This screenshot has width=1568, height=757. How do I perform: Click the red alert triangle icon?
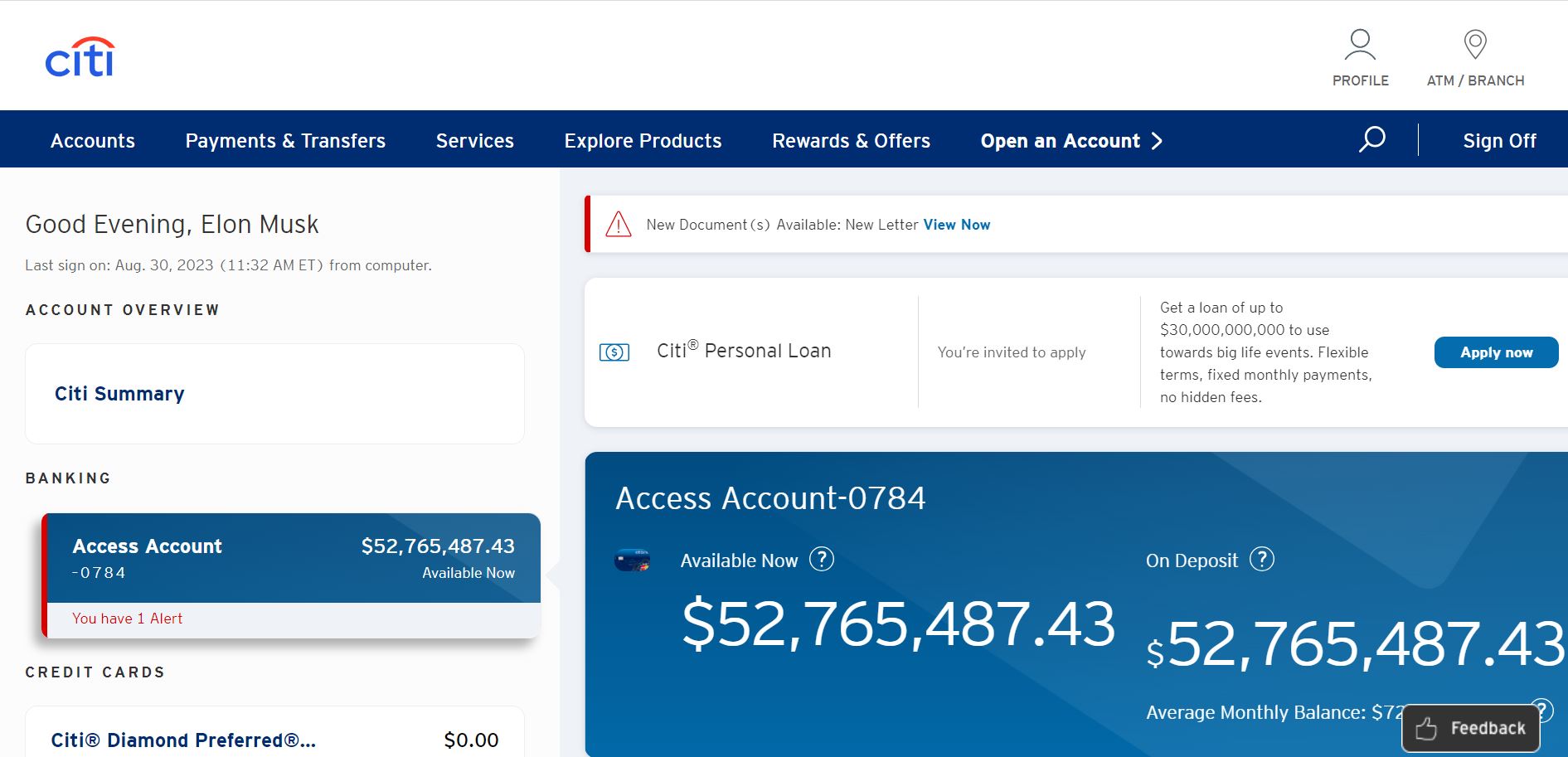pyautogui.click(x=619, y=225)
